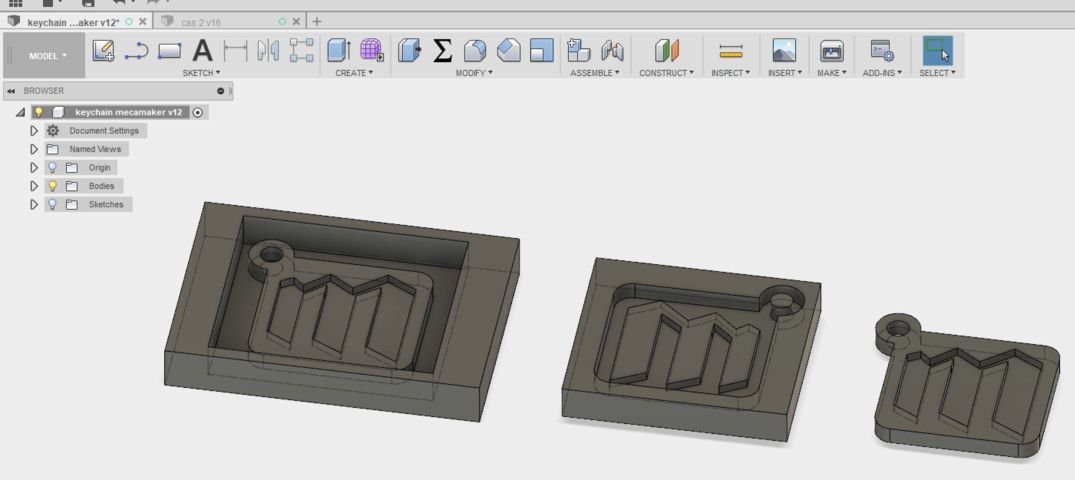Select the Chamfer tool
The width and height of the screenshot is (1075, 480).
(509, 50)
